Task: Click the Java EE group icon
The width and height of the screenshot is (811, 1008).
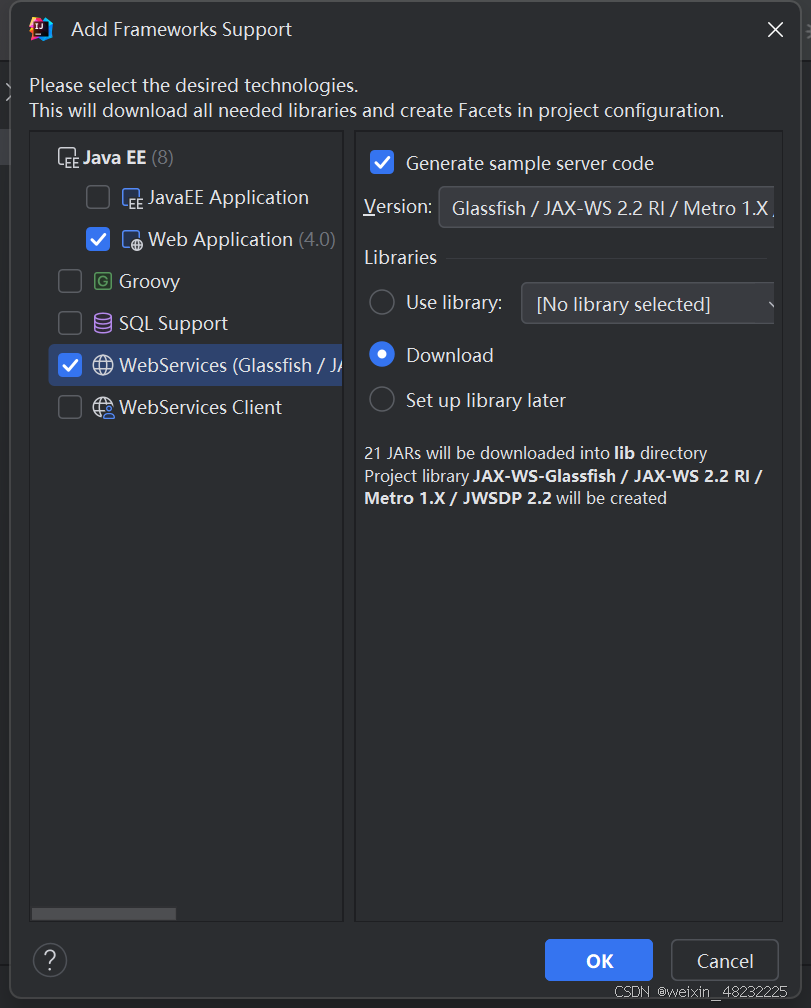Action: (x=68, y=158)
